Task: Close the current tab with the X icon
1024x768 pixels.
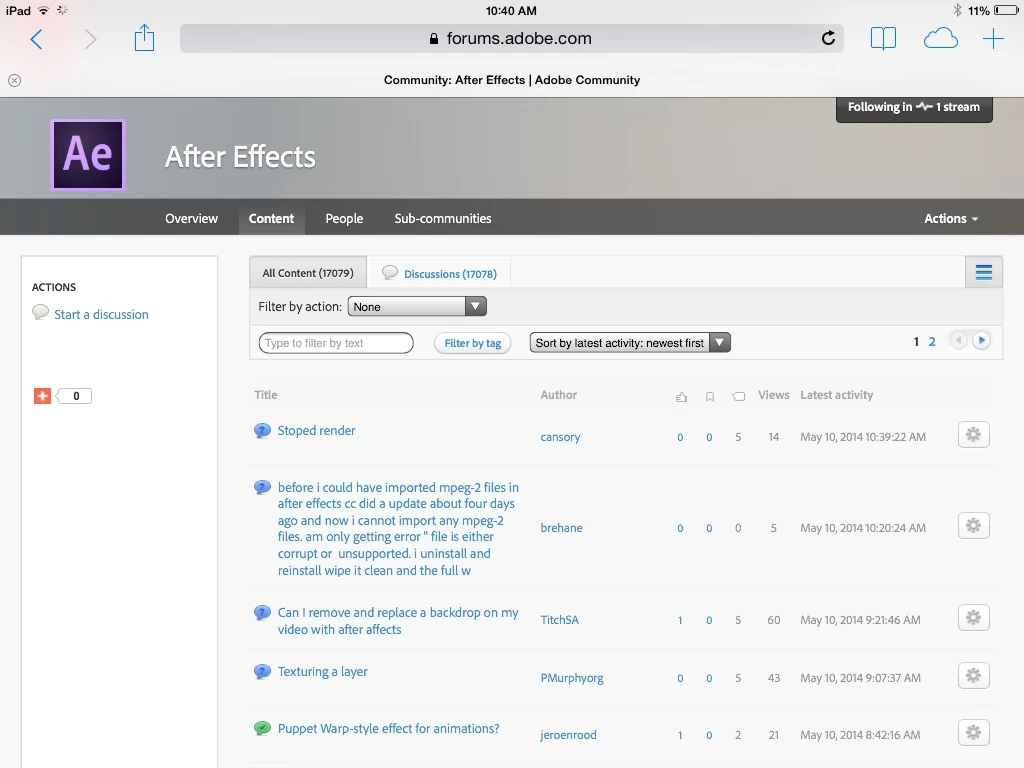Action: click(14, 80)
